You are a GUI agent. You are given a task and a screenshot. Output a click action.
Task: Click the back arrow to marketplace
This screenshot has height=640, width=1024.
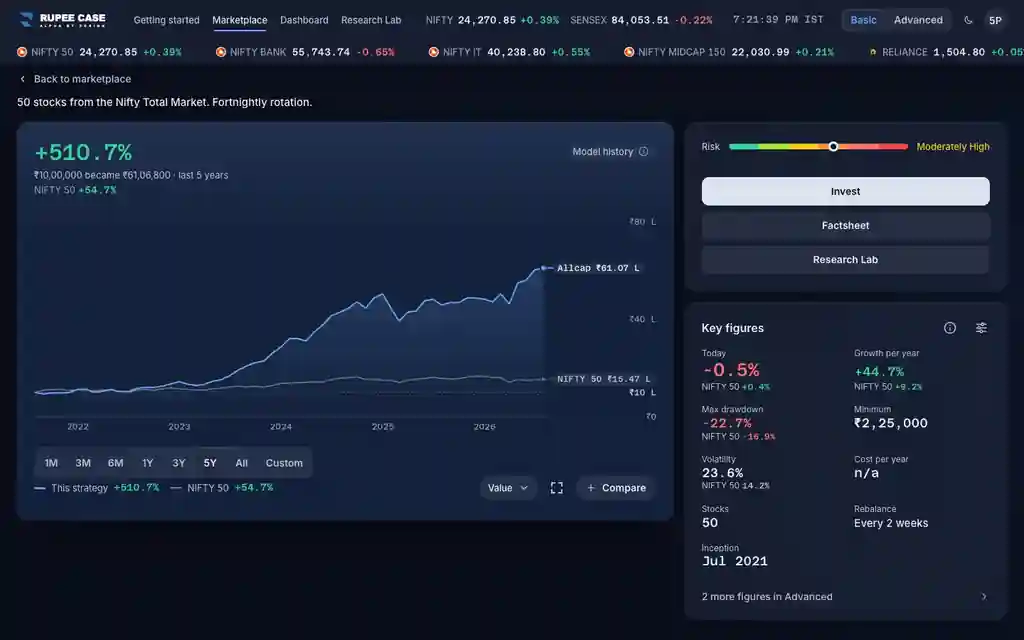[x=23, y=79]
